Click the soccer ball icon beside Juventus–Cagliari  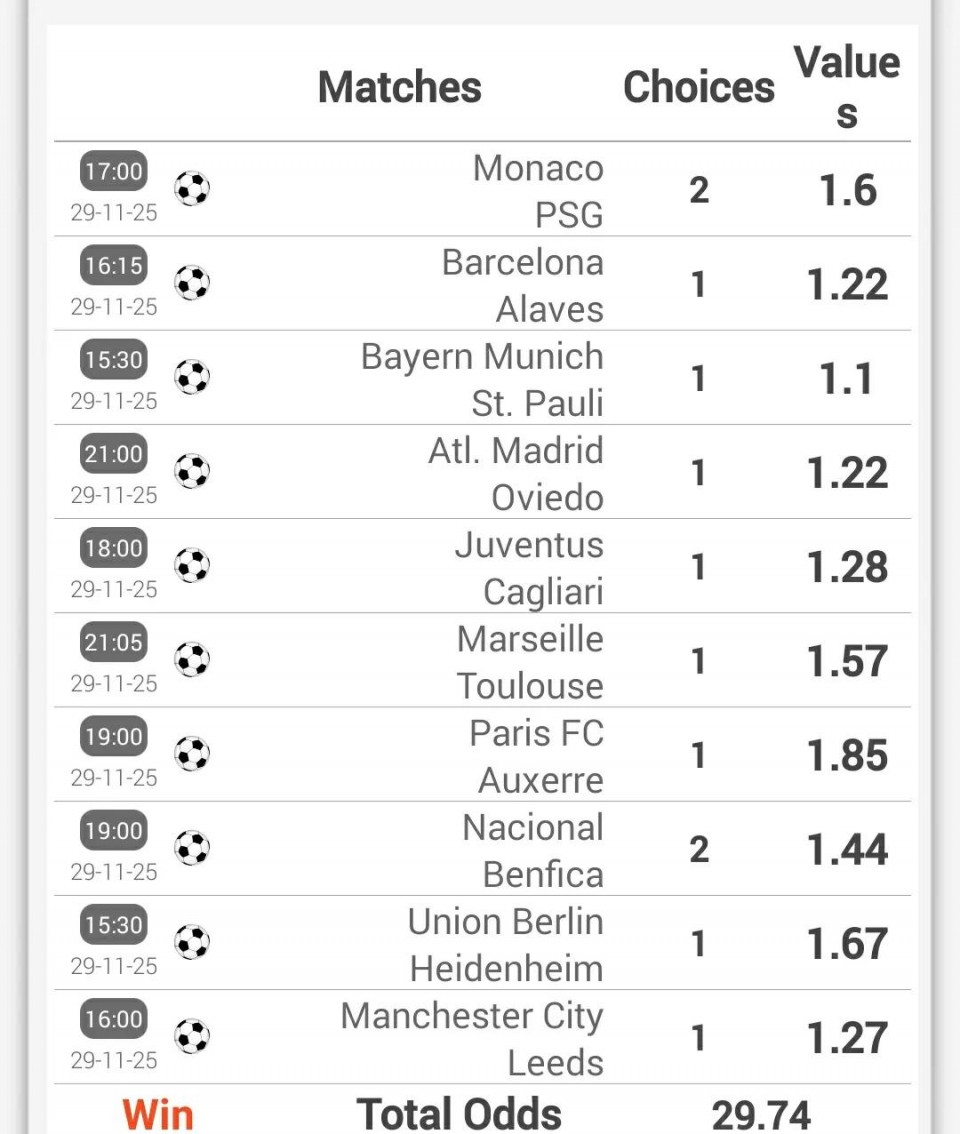[192, 566]
